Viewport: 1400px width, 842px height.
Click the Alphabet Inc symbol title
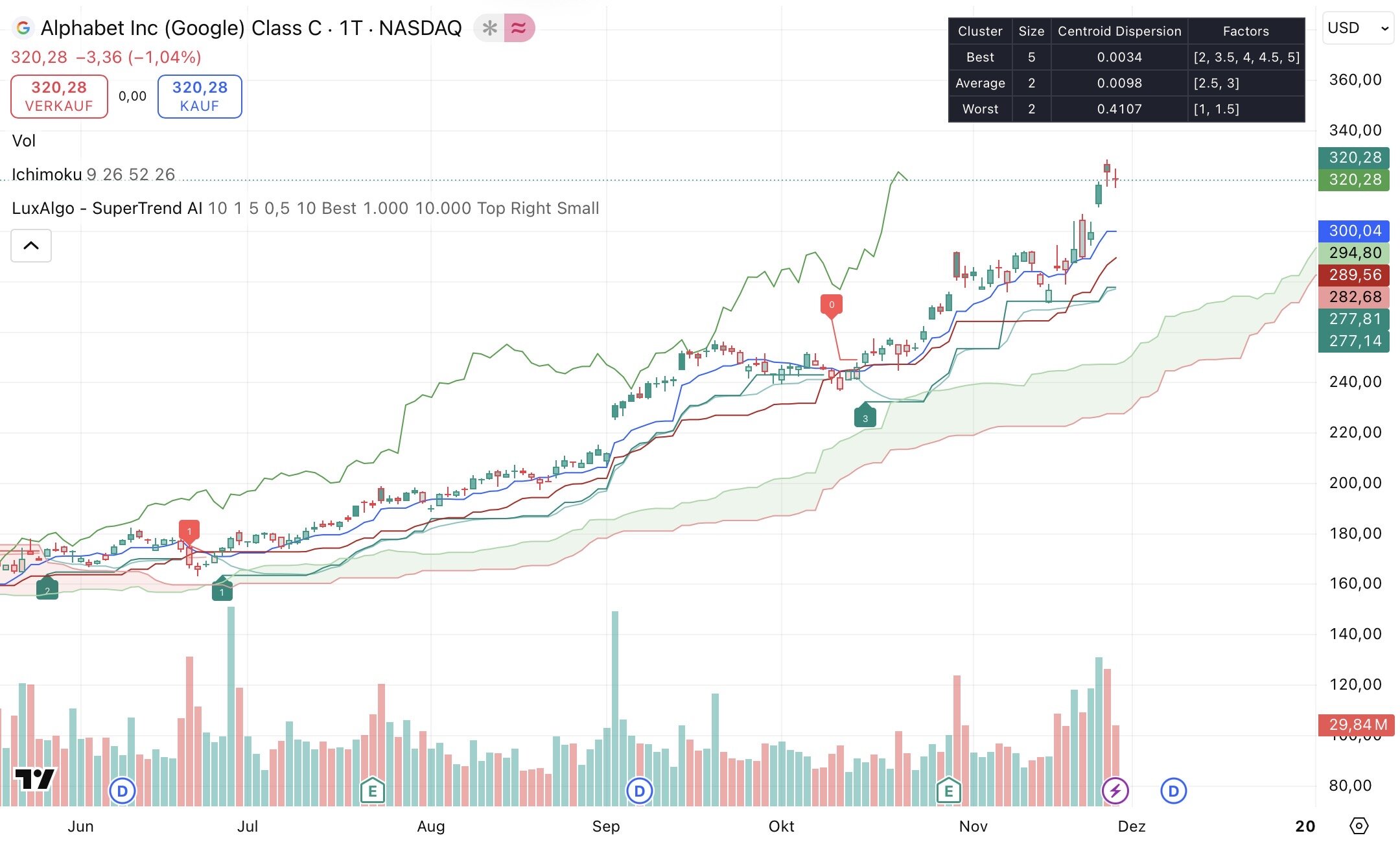(x=251, y=28)
